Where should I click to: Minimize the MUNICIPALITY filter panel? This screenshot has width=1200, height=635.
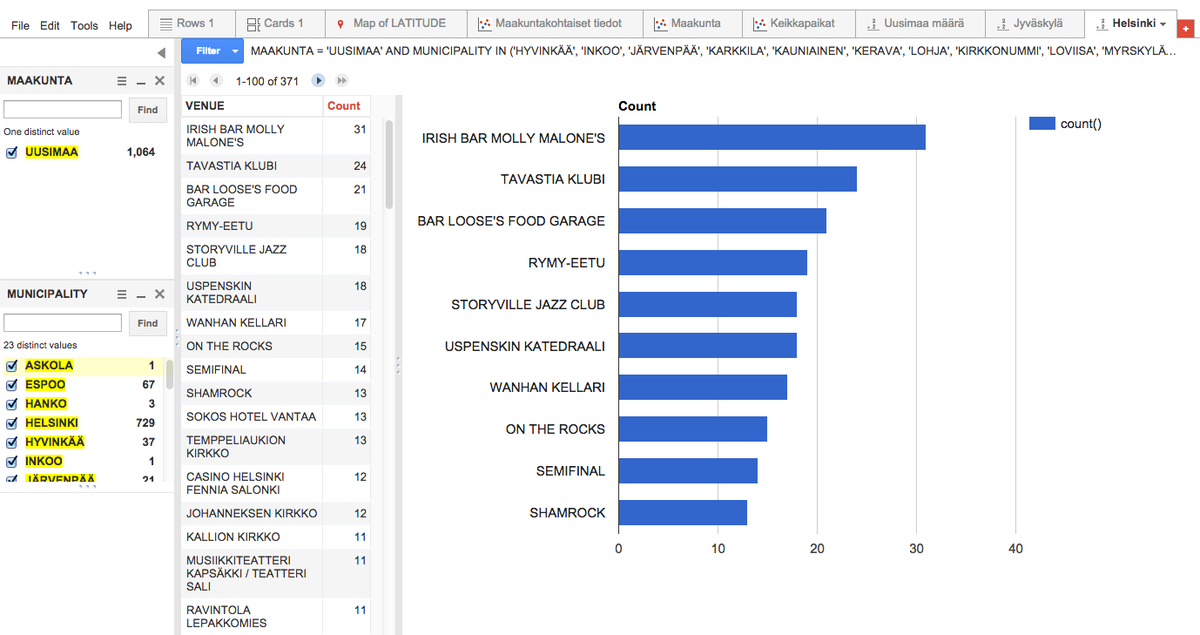pyautogui.click(x=141, y=294)
